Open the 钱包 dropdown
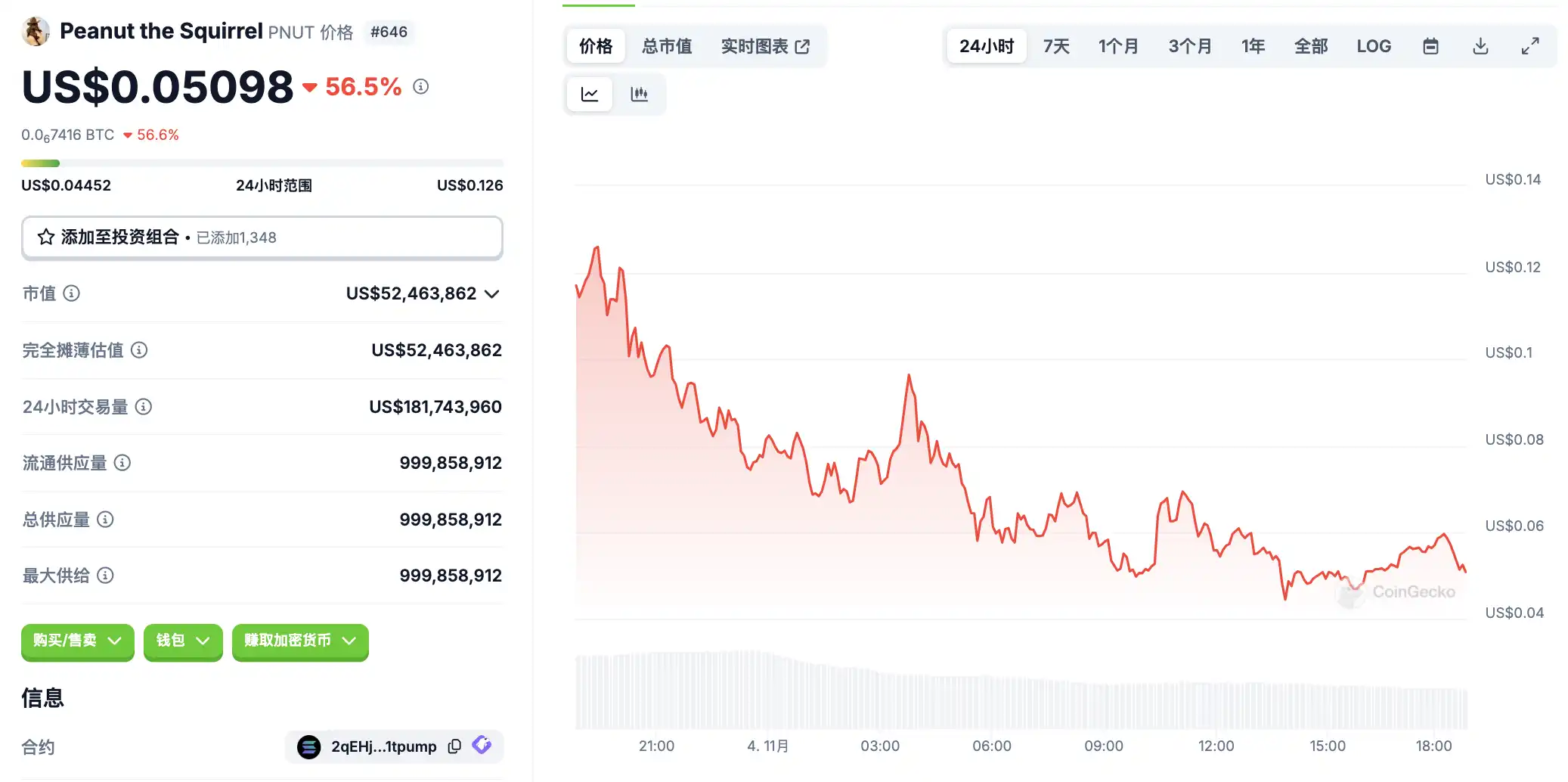The image size is (1568, 782). [183, 641]
